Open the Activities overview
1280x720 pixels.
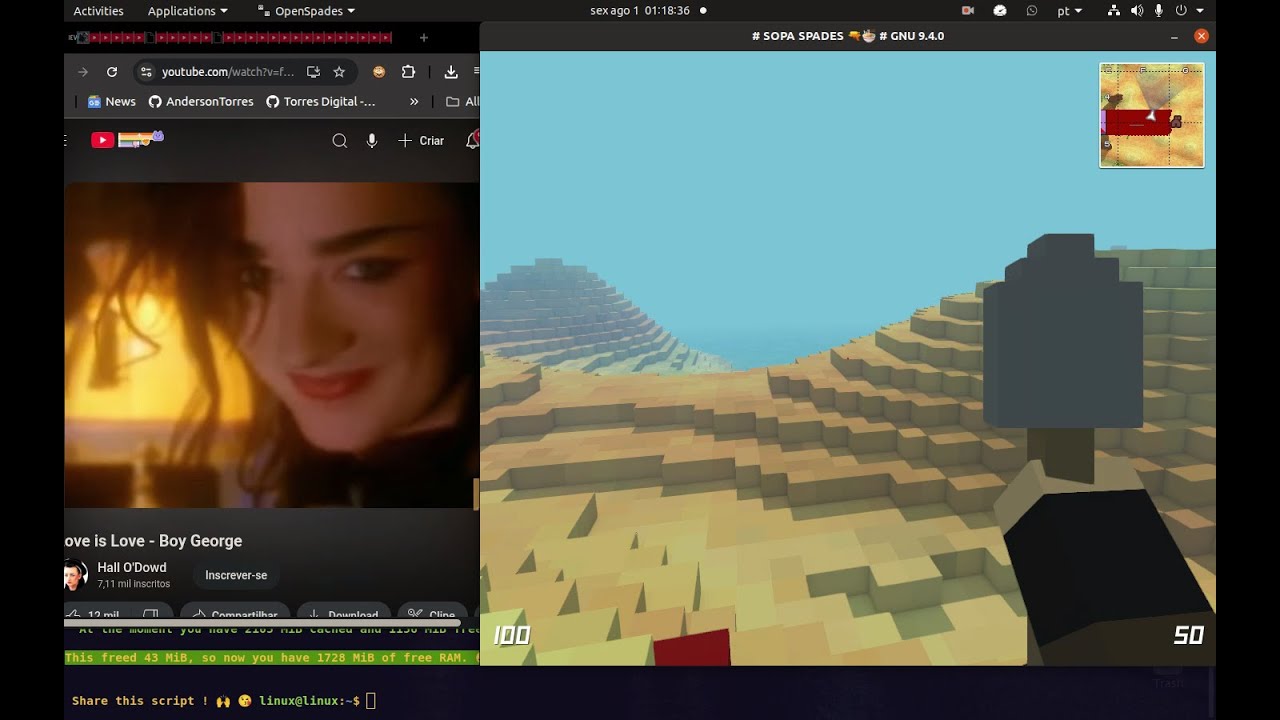point(98,11)
